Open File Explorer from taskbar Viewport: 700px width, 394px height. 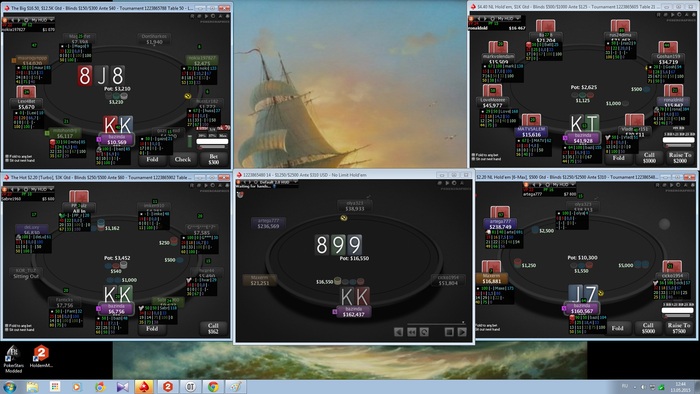33,387
